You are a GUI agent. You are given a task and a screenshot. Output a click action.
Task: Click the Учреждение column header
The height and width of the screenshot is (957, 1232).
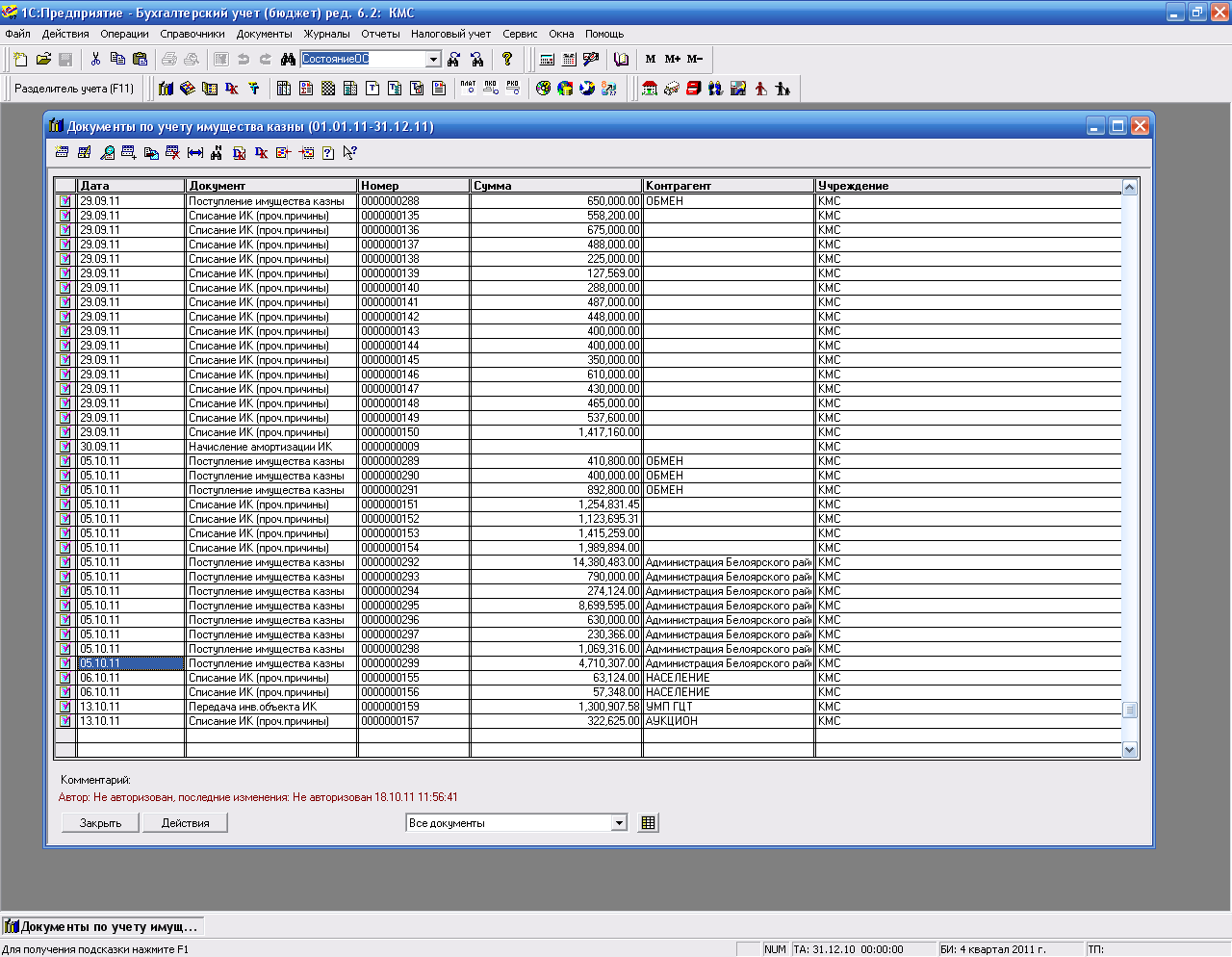click(x=969, y=186)
